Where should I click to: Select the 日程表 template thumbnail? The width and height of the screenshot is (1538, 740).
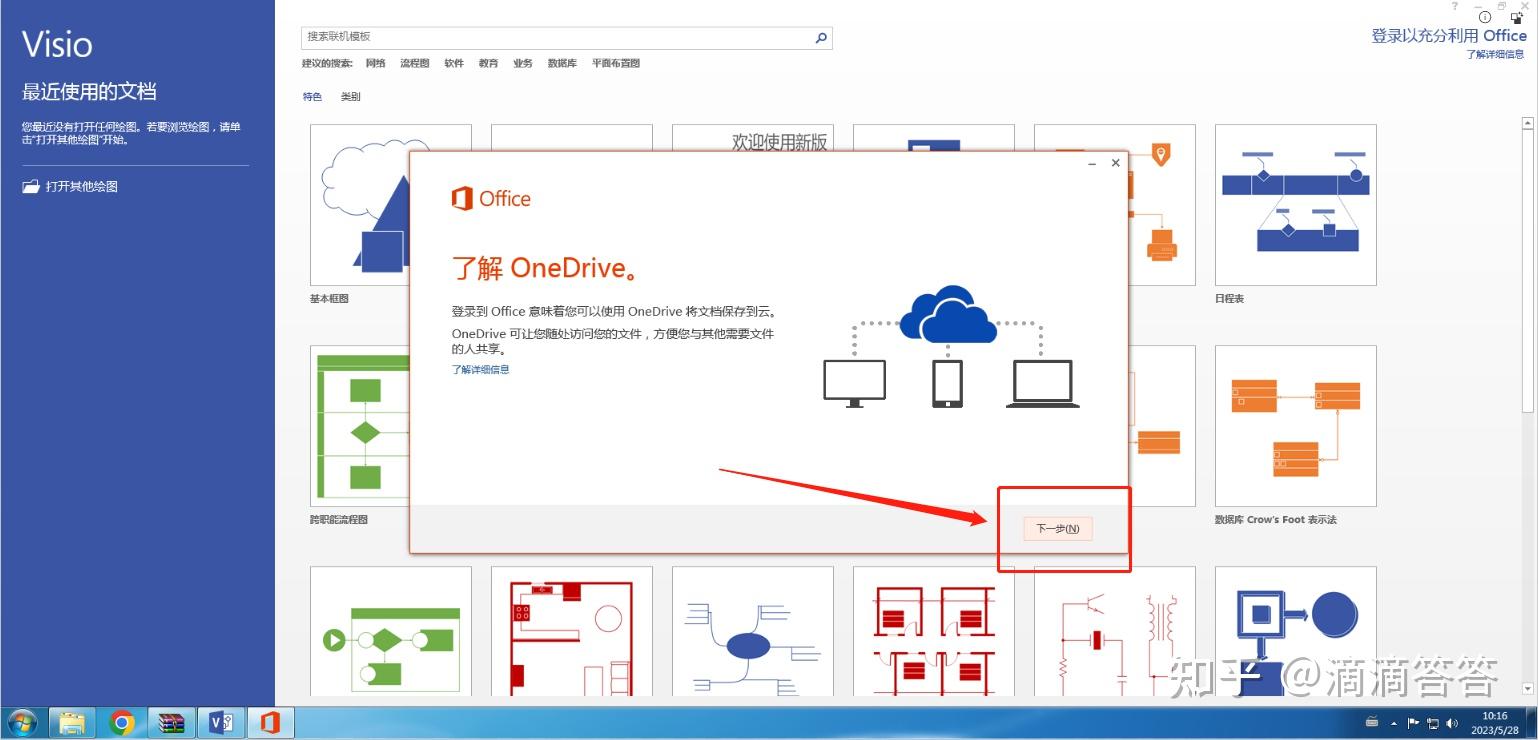[x=1295, y=204]
